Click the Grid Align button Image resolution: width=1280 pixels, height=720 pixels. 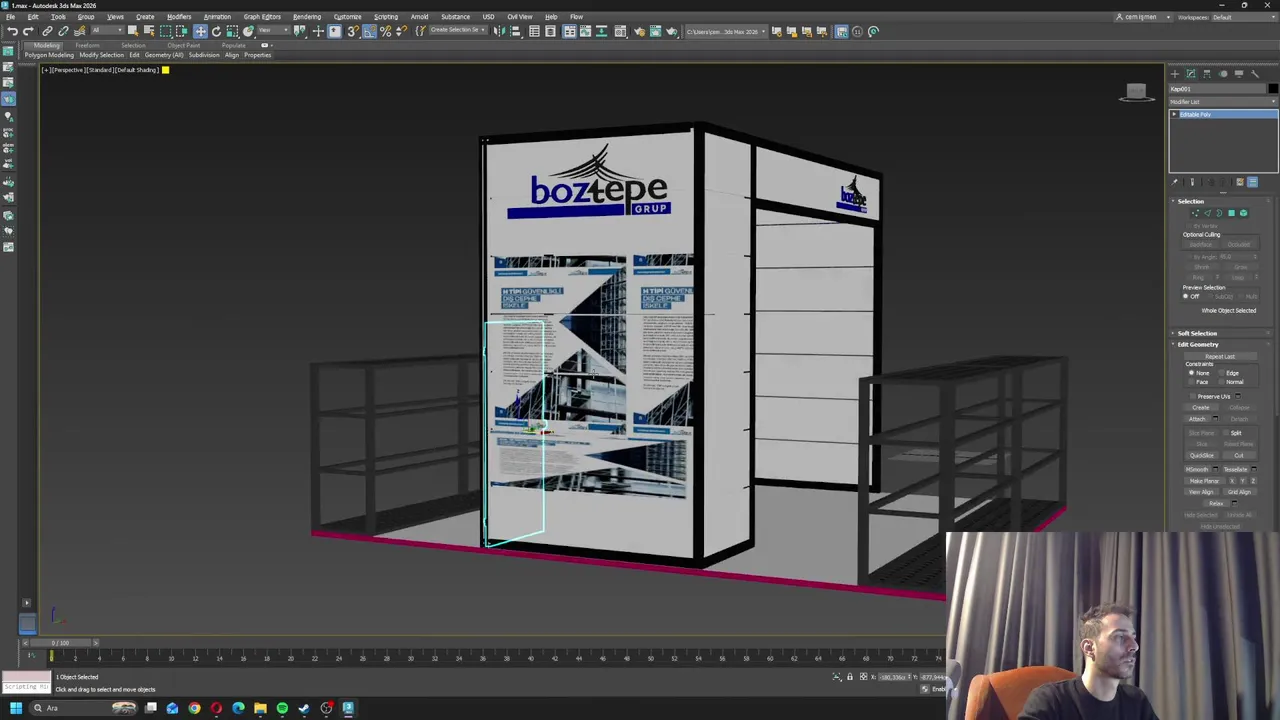coord(1239,492)
